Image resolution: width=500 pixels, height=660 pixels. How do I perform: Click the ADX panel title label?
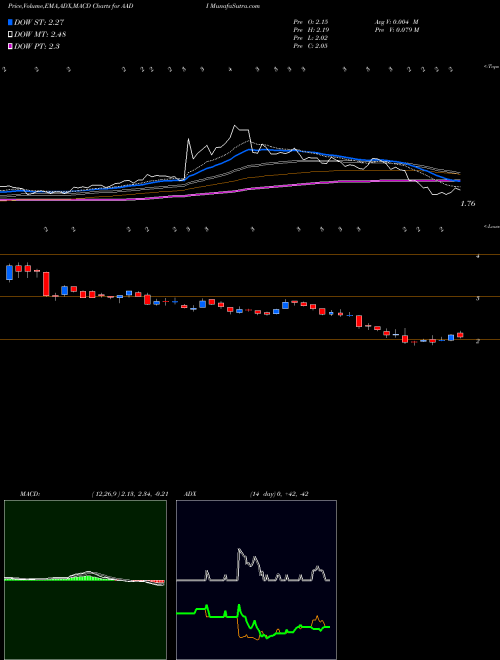[190, 494]
